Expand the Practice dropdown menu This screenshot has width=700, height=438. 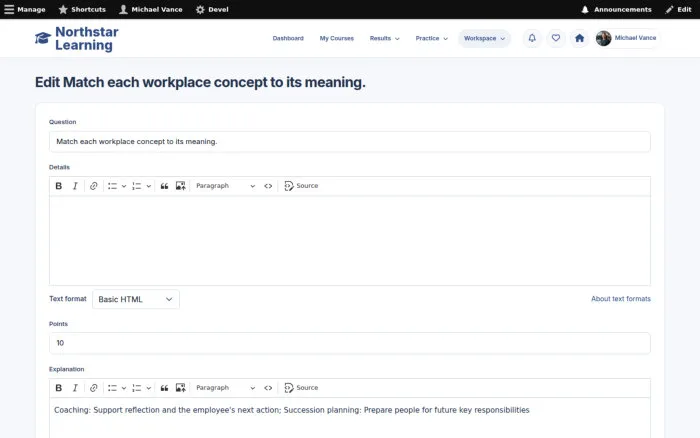(x=431, y=38)
